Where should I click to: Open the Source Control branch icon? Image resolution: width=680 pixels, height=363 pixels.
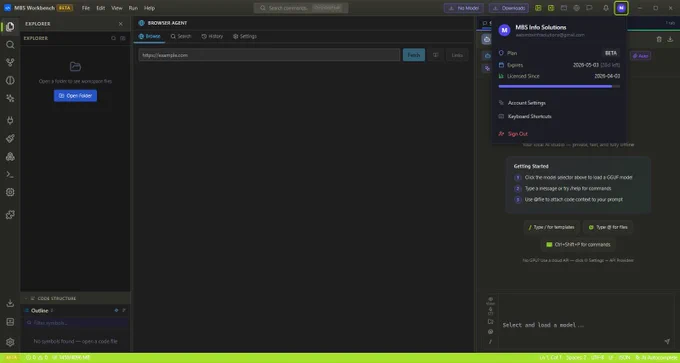coord(10,62)
